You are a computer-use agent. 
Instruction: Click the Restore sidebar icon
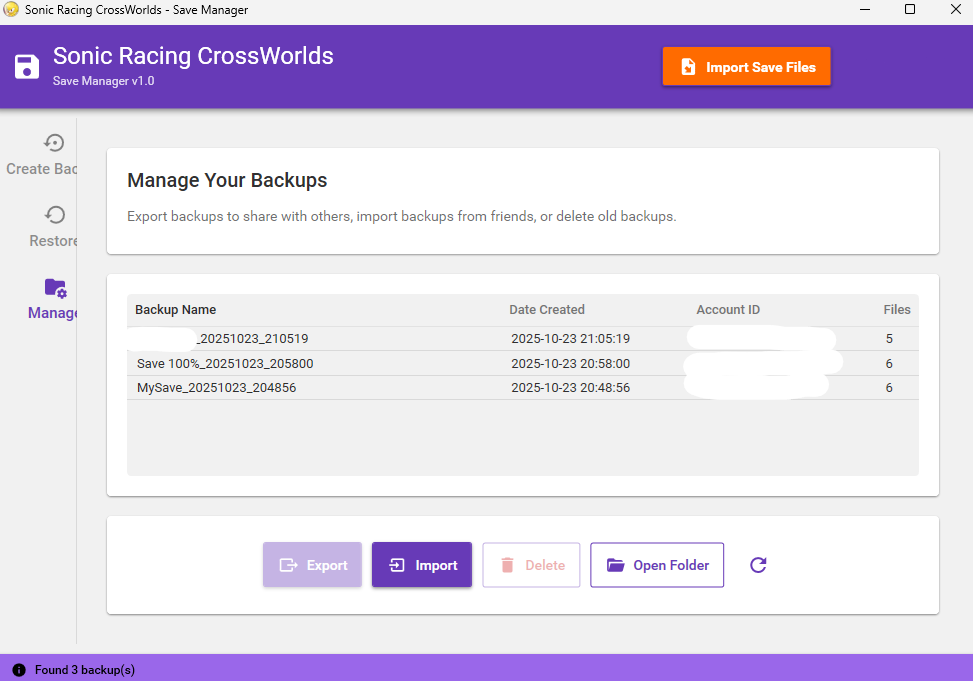[54, 215]
